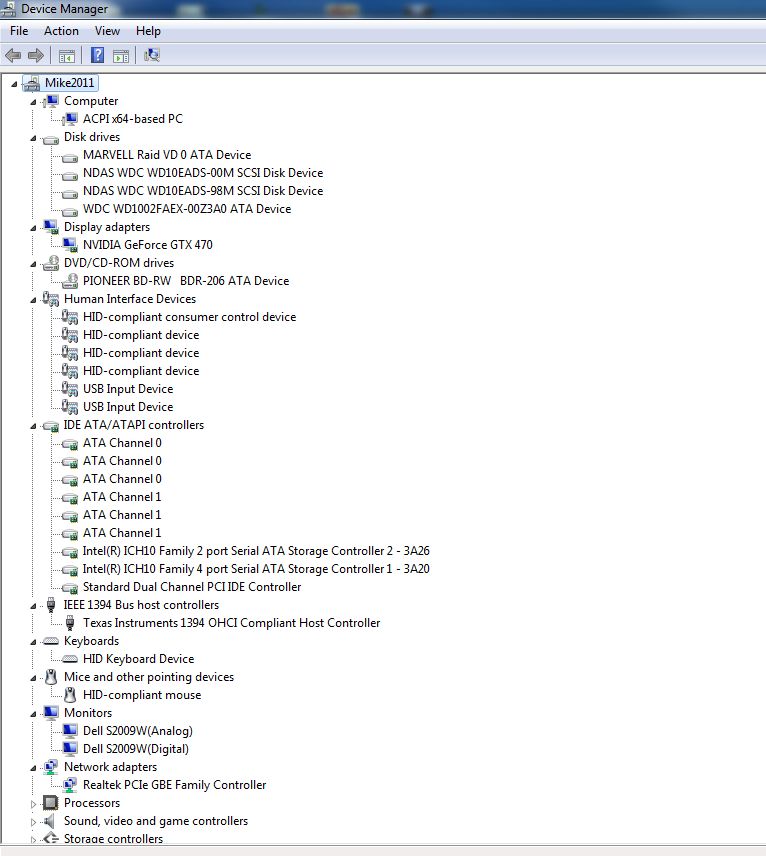Viewport: 766px width, 856px height.
Task: Click the Storage controllers category icon
Action: pyautogui.click(x=51, y=838)
